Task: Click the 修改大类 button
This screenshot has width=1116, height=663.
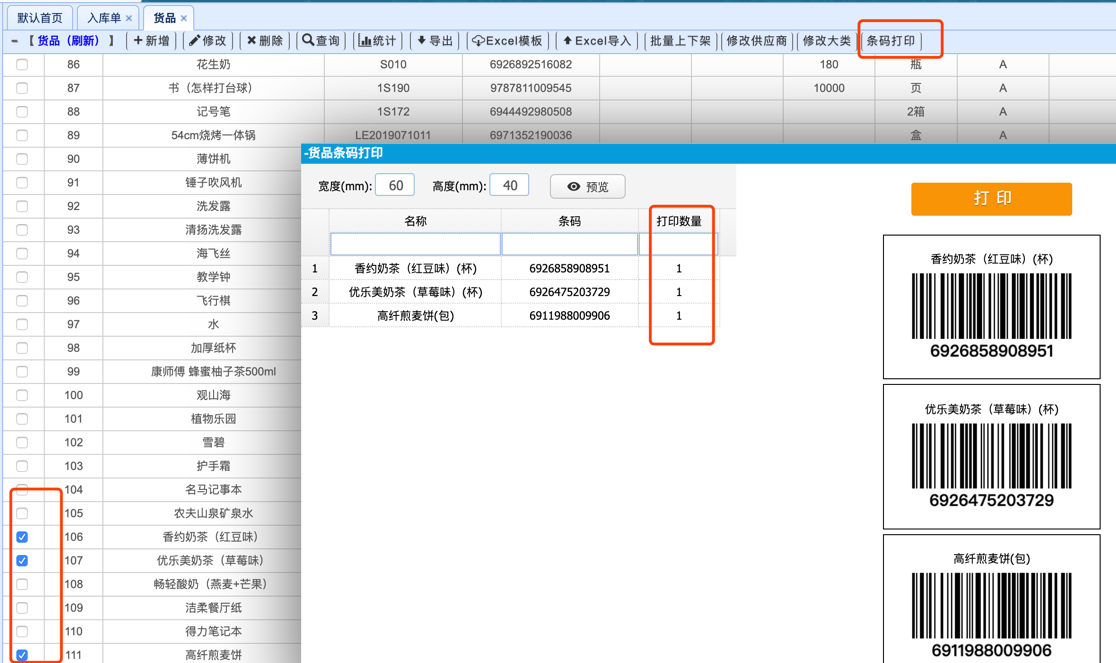Action: point(826,41)
